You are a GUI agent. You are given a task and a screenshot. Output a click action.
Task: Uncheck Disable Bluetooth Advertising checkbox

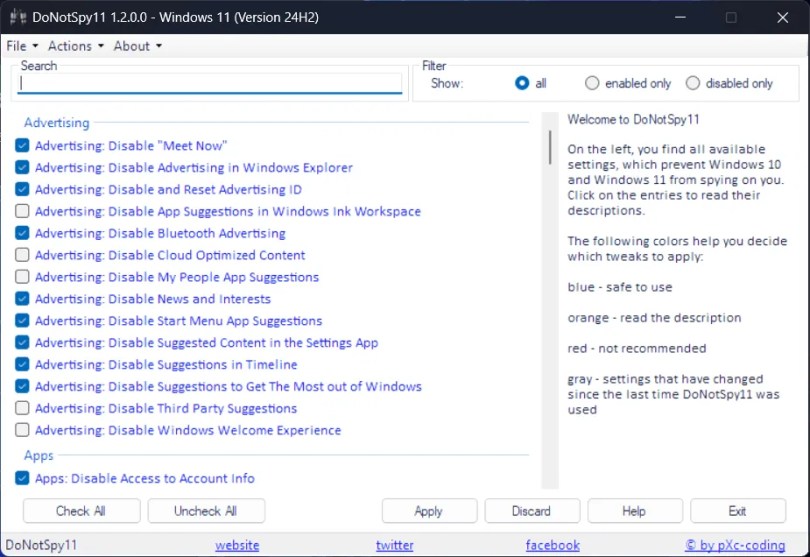22,233
